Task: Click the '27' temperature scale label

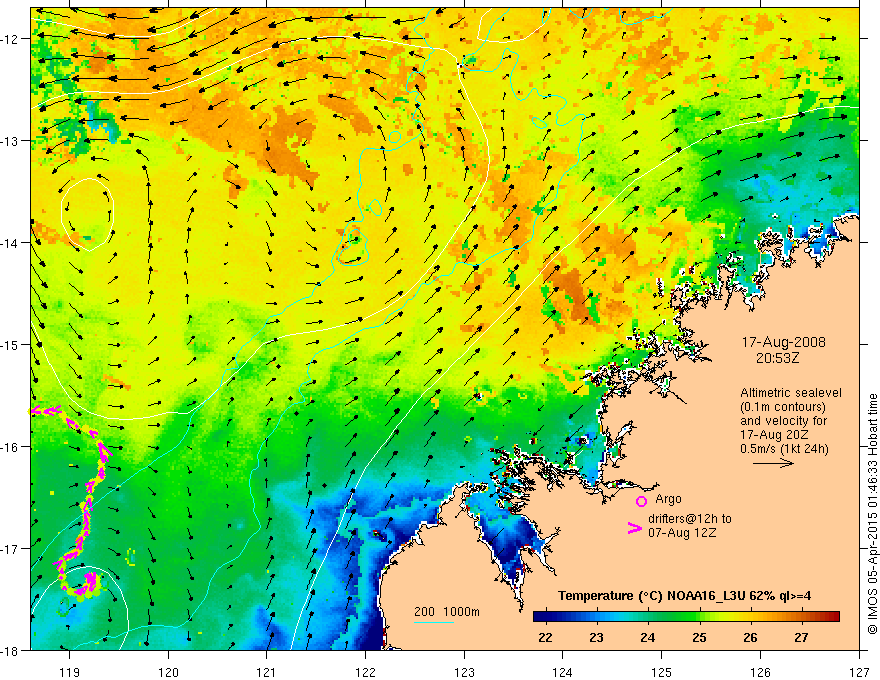Action: pos(801,637)
